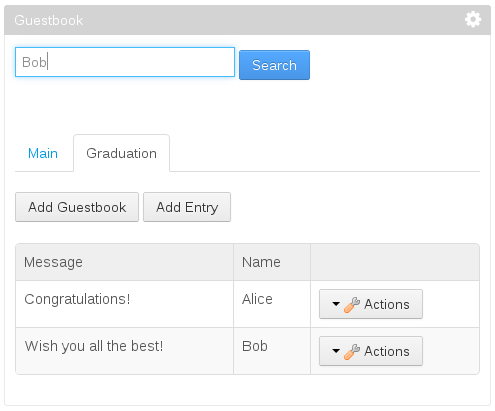Click the Guestbook portlet title
Viewport: 495px width, 411px height.
[x=49, y=20]
